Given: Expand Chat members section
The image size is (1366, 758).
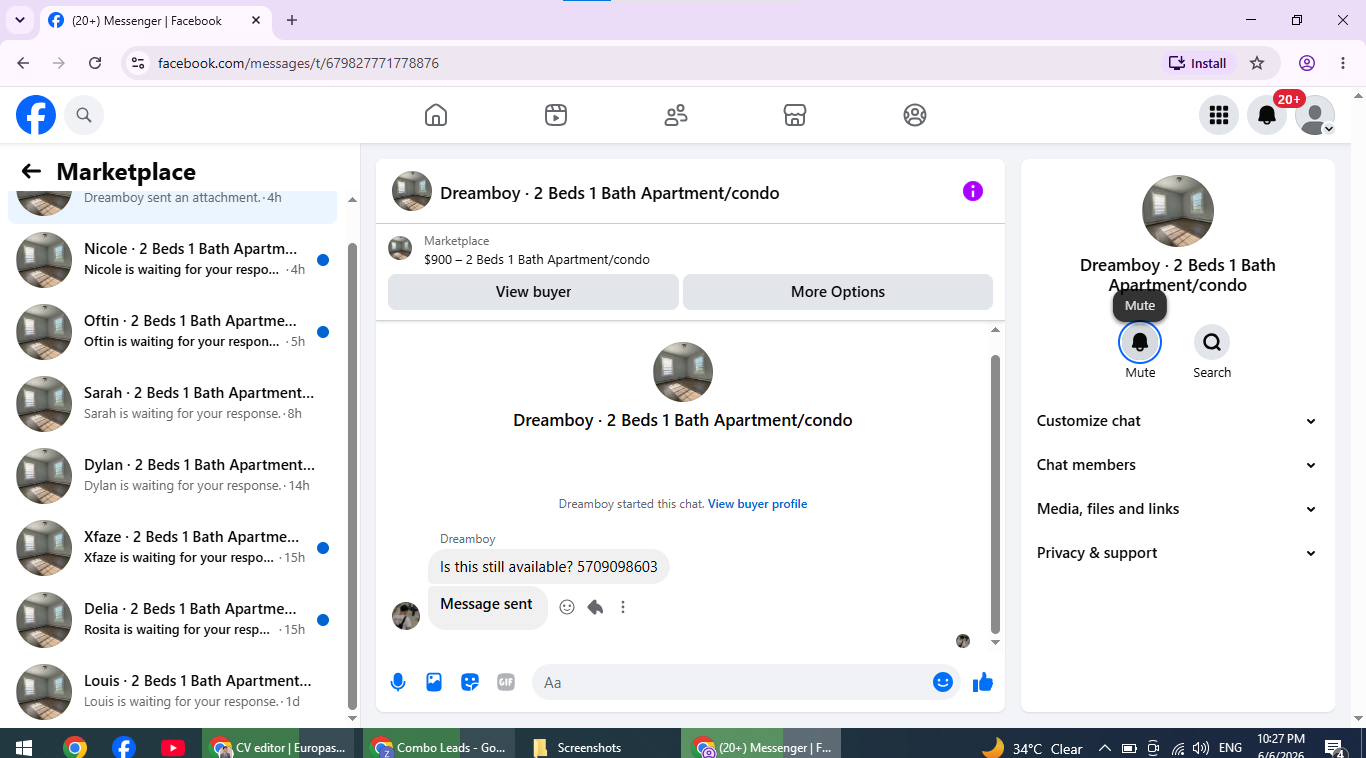Looking at the screenshot, I should pos(1177,465).
